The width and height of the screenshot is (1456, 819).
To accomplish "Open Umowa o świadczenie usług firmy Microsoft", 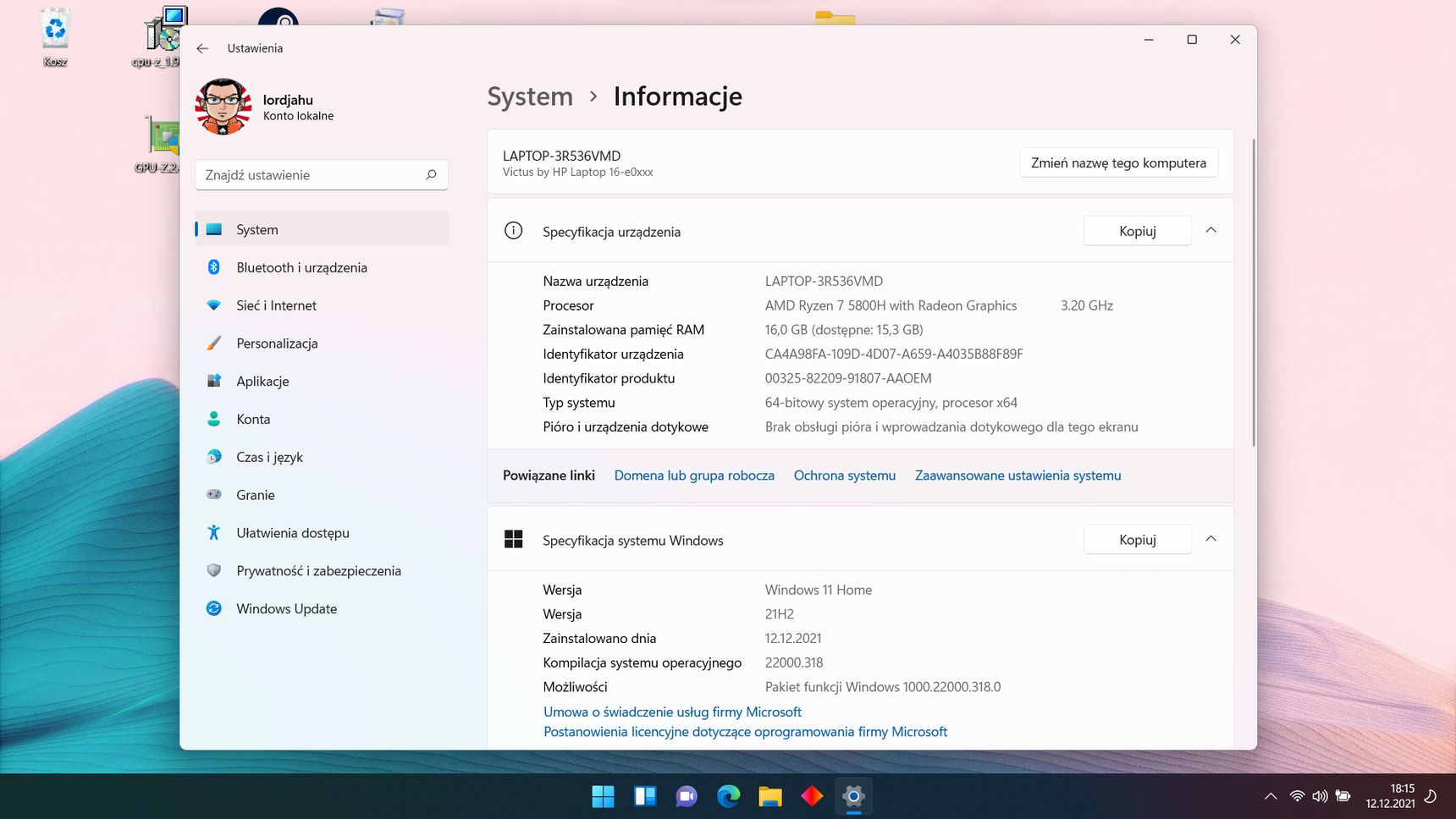I will click(672, 712).
